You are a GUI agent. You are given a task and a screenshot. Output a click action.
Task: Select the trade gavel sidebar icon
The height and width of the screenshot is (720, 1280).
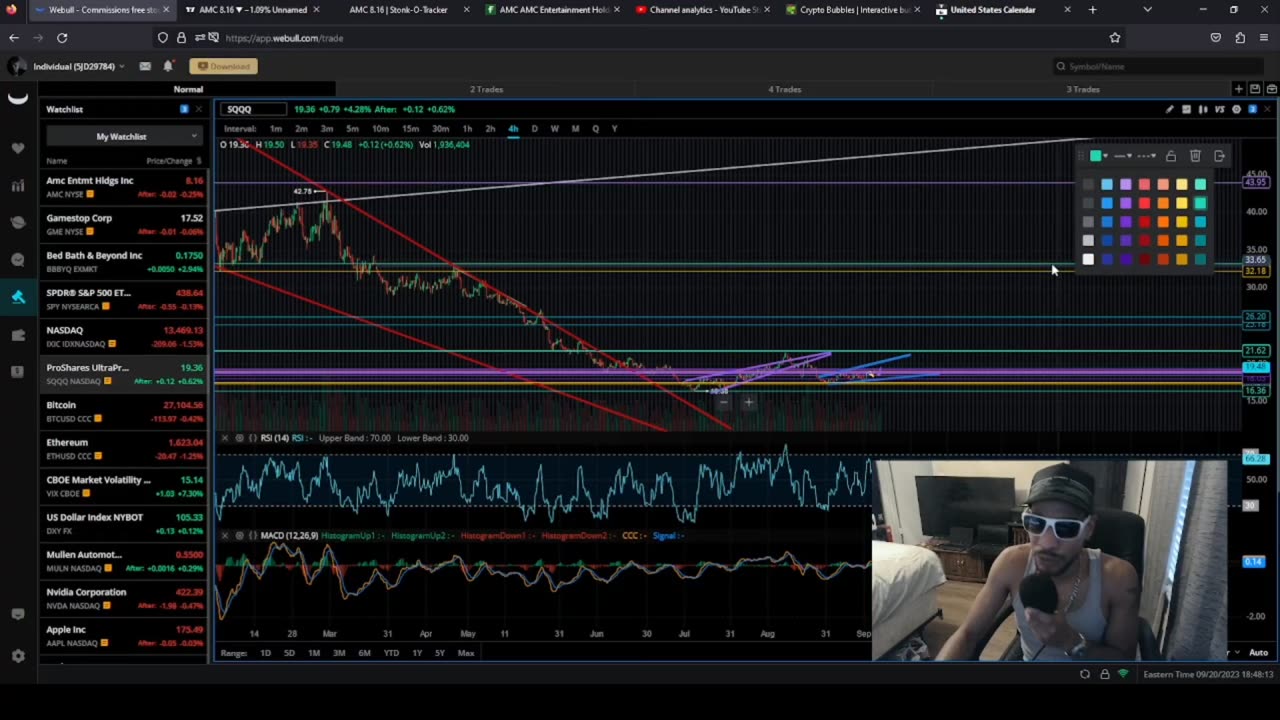click(x=17, y=296)
